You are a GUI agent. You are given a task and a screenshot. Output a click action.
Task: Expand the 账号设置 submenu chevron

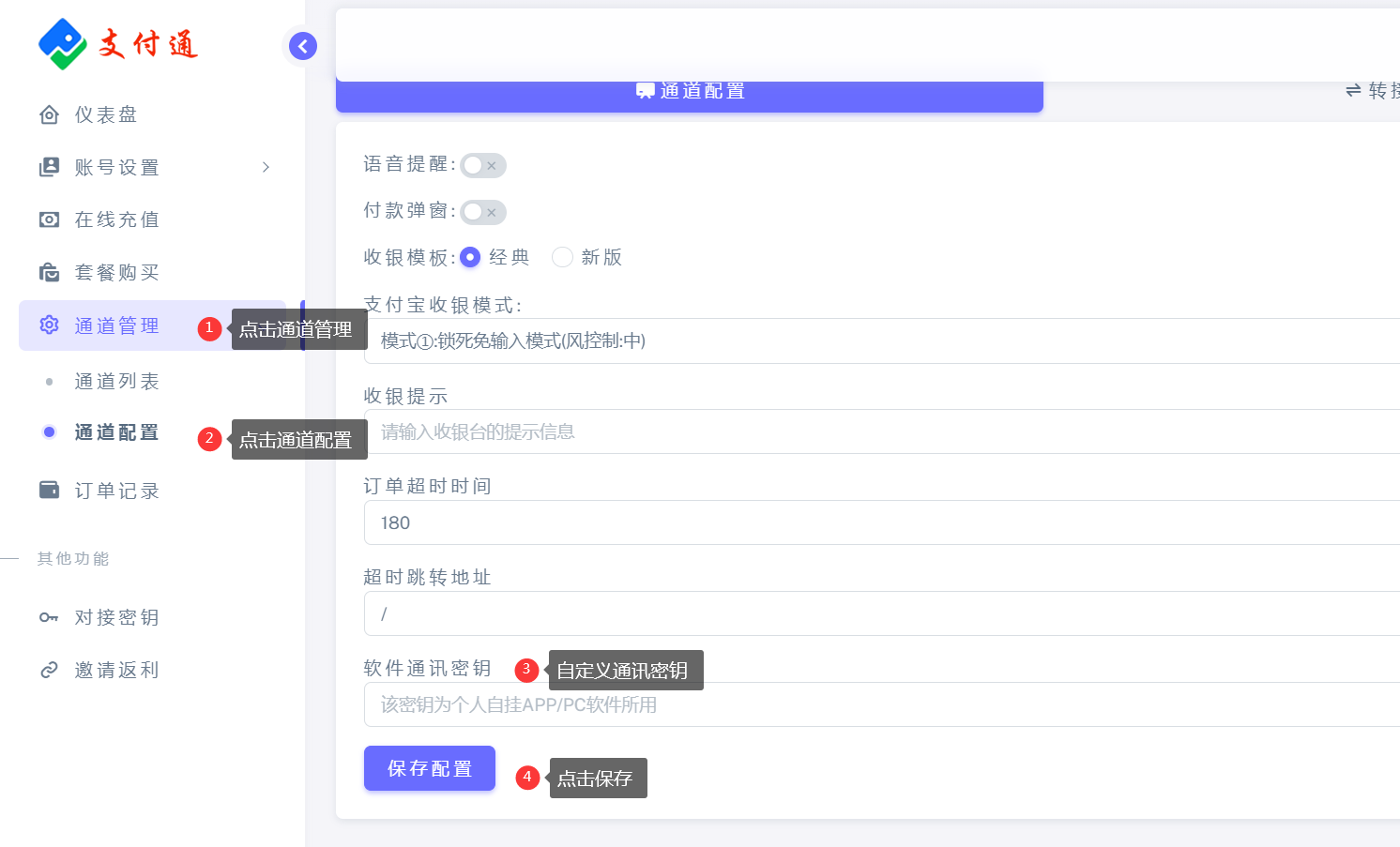click(x=266, y=167)
